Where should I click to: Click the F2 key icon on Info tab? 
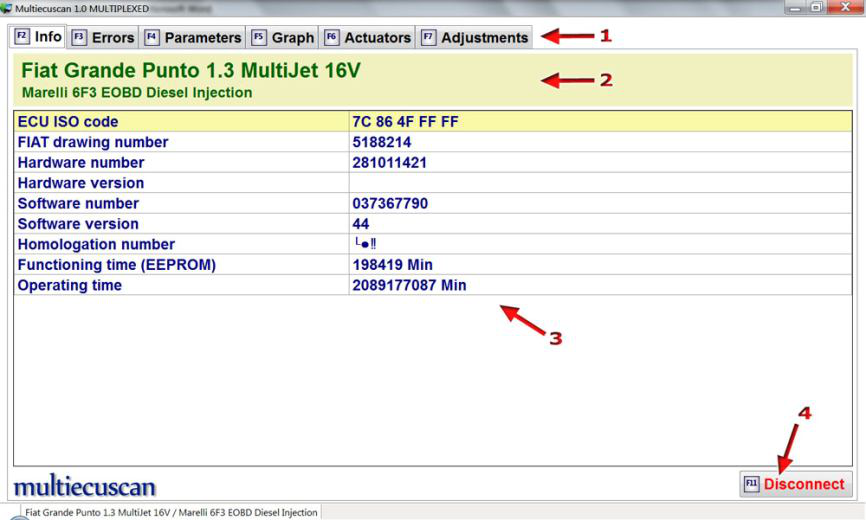(21, 37)
